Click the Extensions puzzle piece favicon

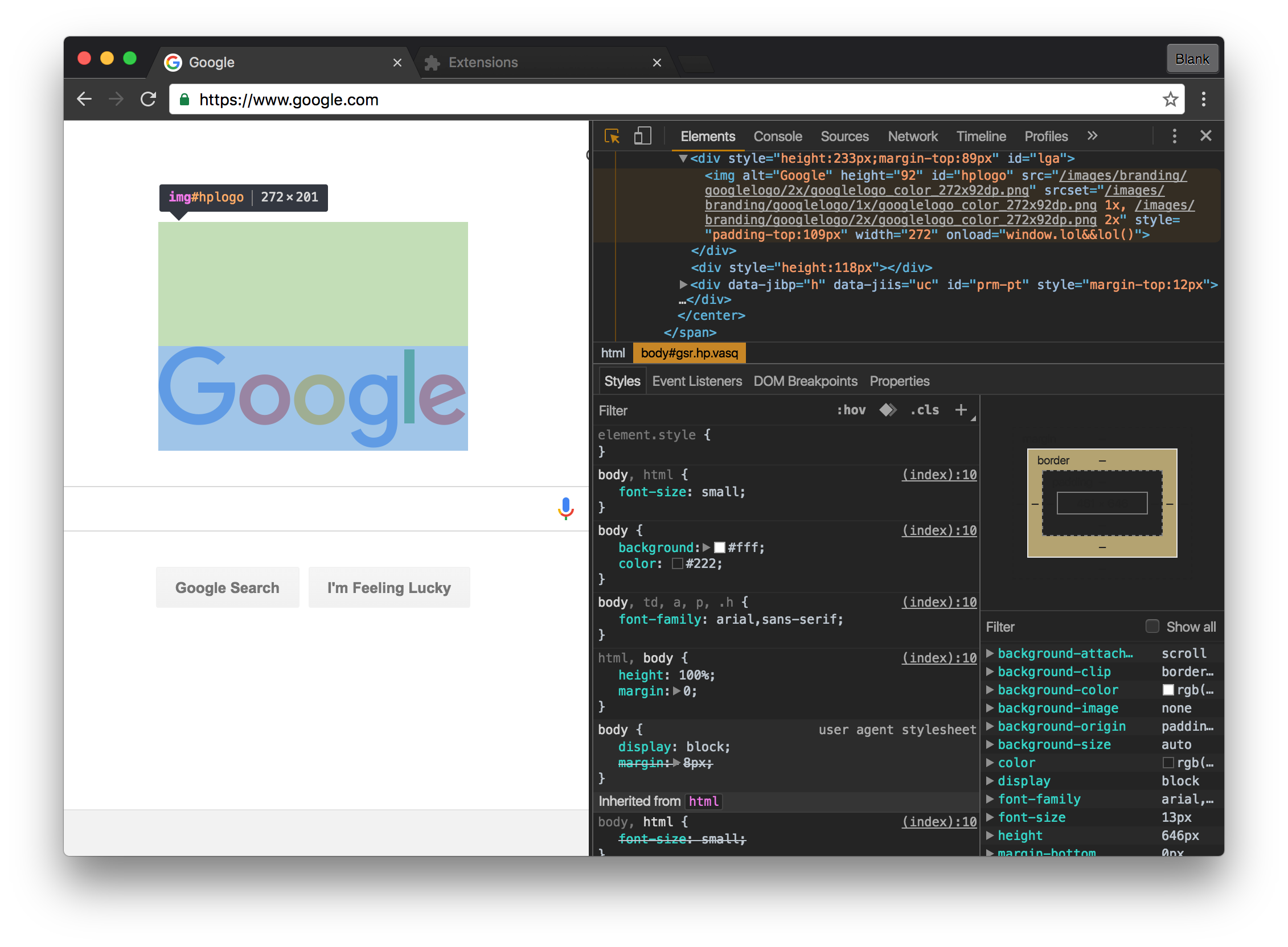432,63
